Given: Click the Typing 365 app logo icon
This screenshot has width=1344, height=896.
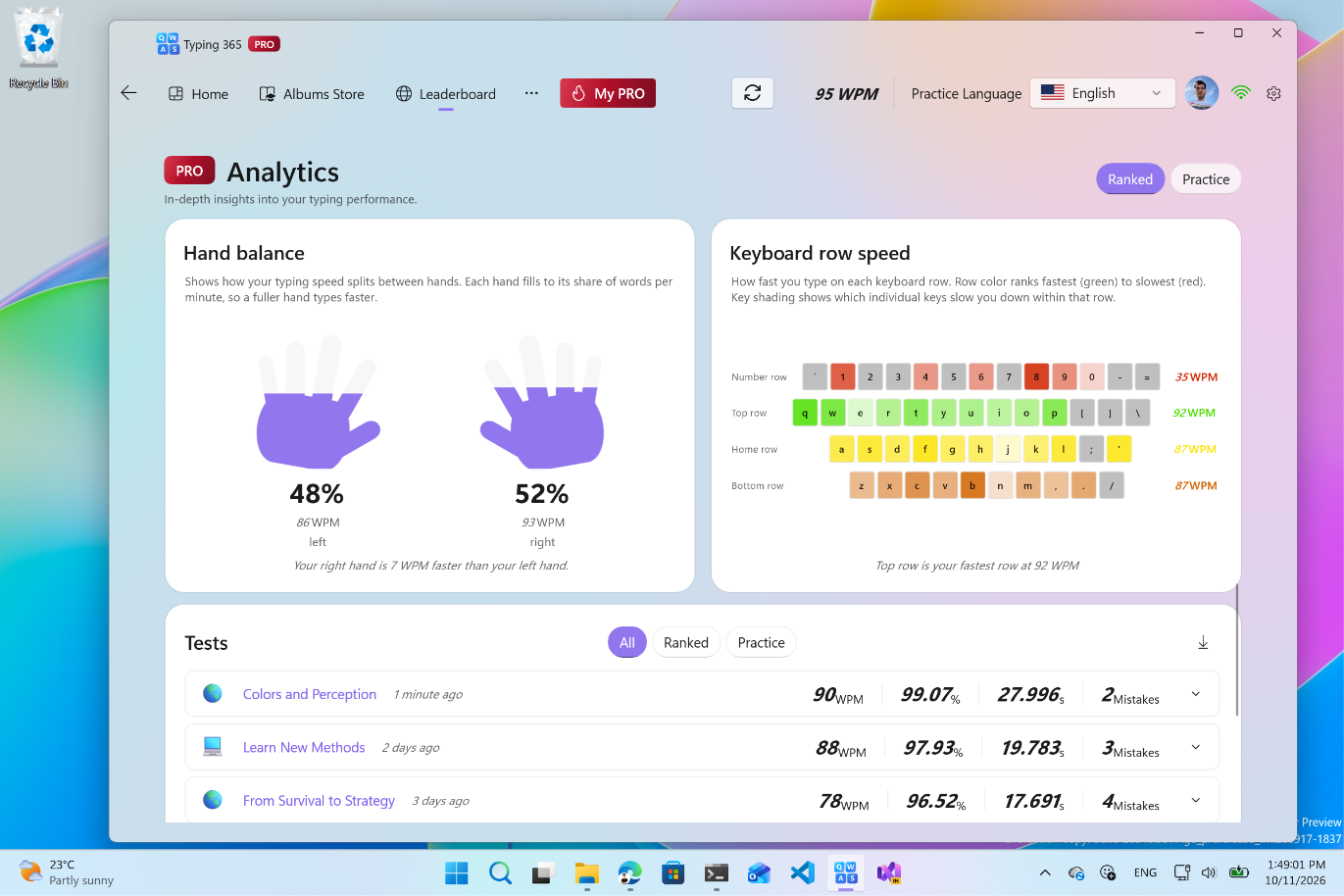Looking at the screenshot, I should [x=168, y=44].
